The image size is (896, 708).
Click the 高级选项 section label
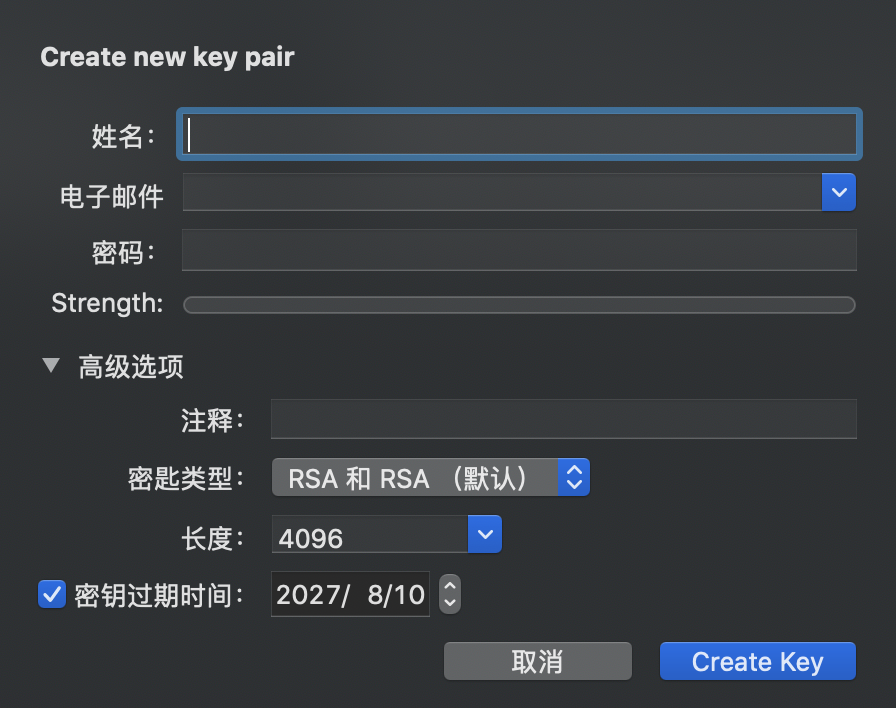point(131,367)
